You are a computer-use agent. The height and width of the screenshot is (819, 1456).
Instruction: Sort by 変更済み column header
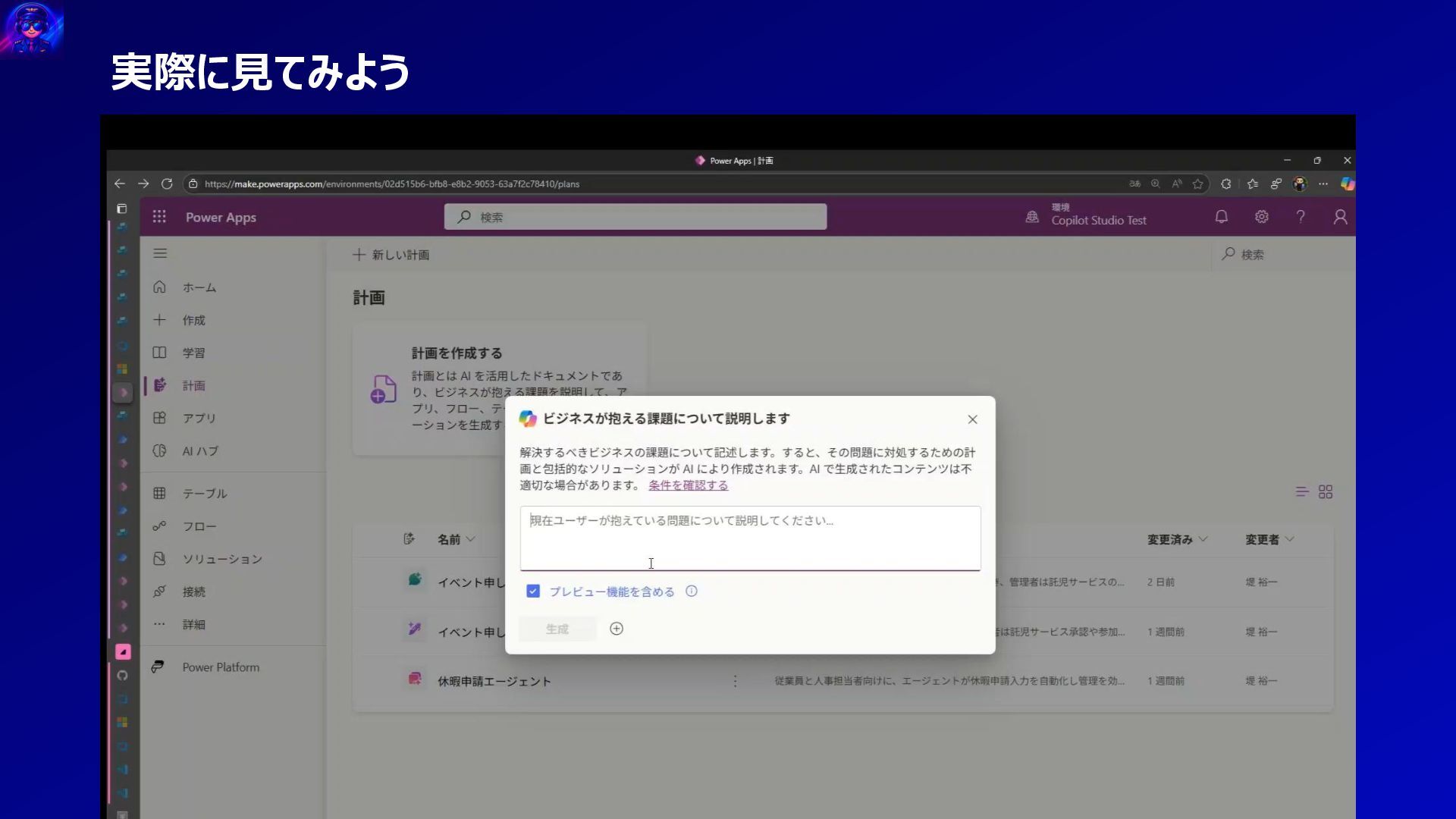click(1177, 539)
